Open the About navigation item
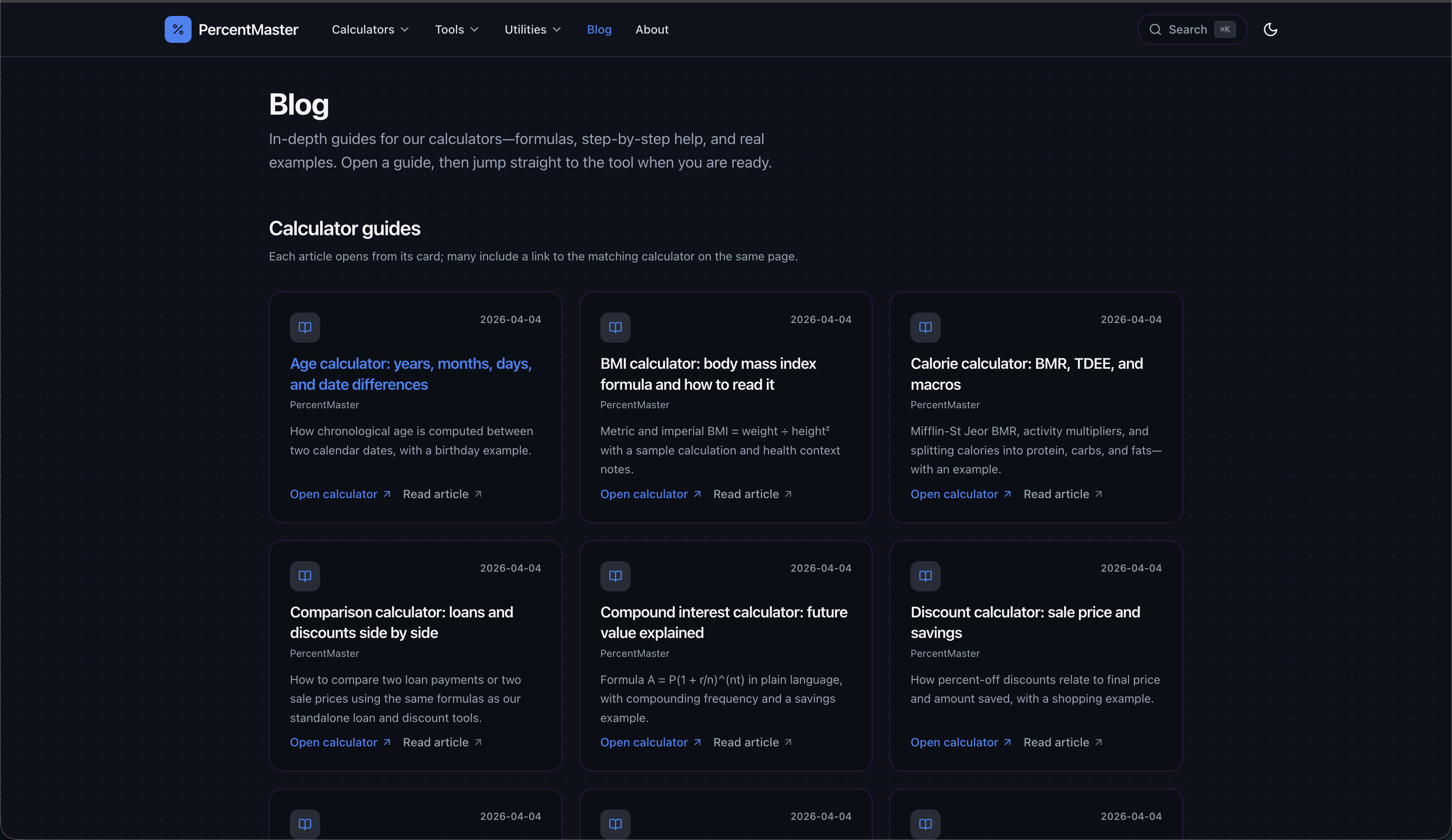 point(652,29)
